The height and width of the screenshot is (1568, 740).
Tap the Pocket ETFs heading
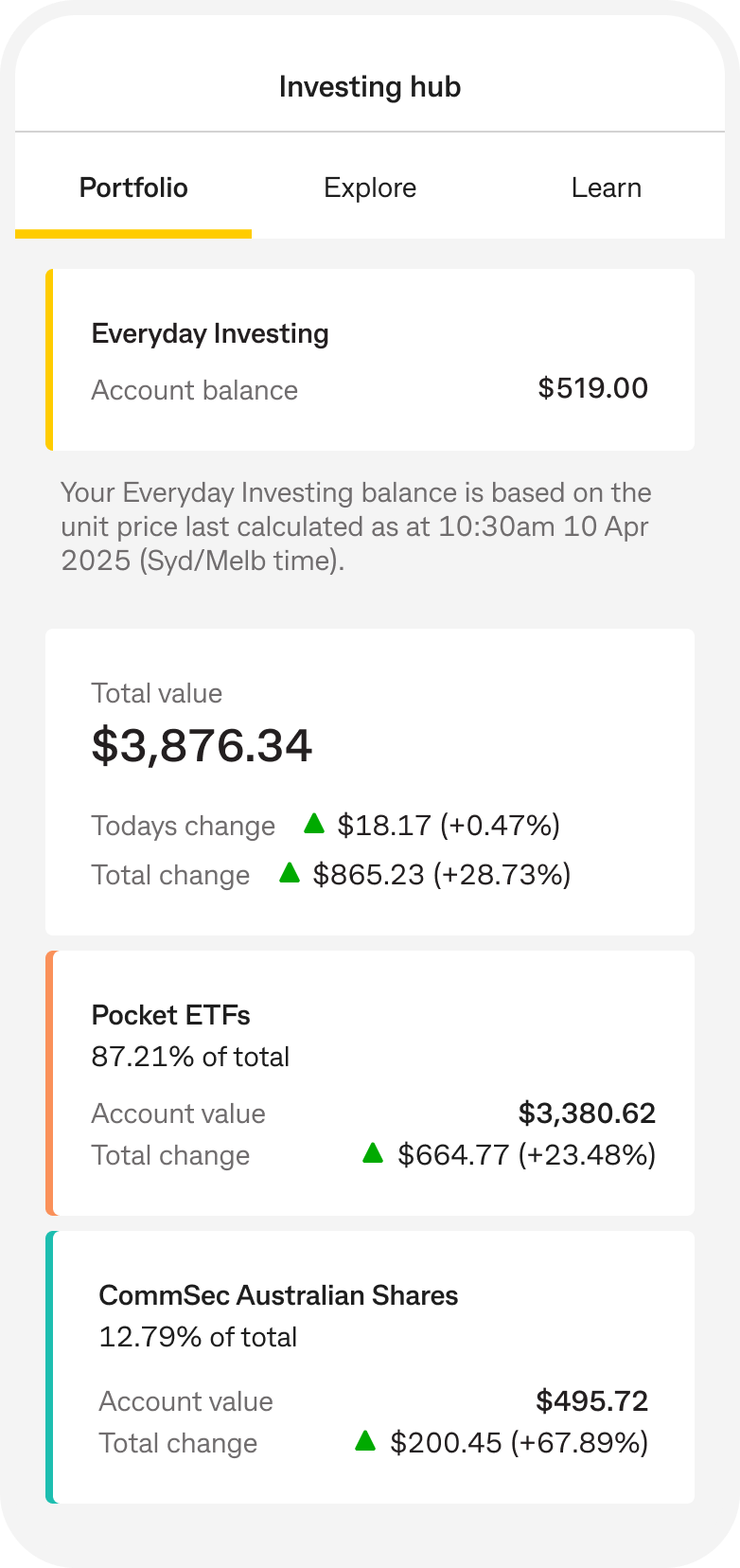tap(171, 1015)
